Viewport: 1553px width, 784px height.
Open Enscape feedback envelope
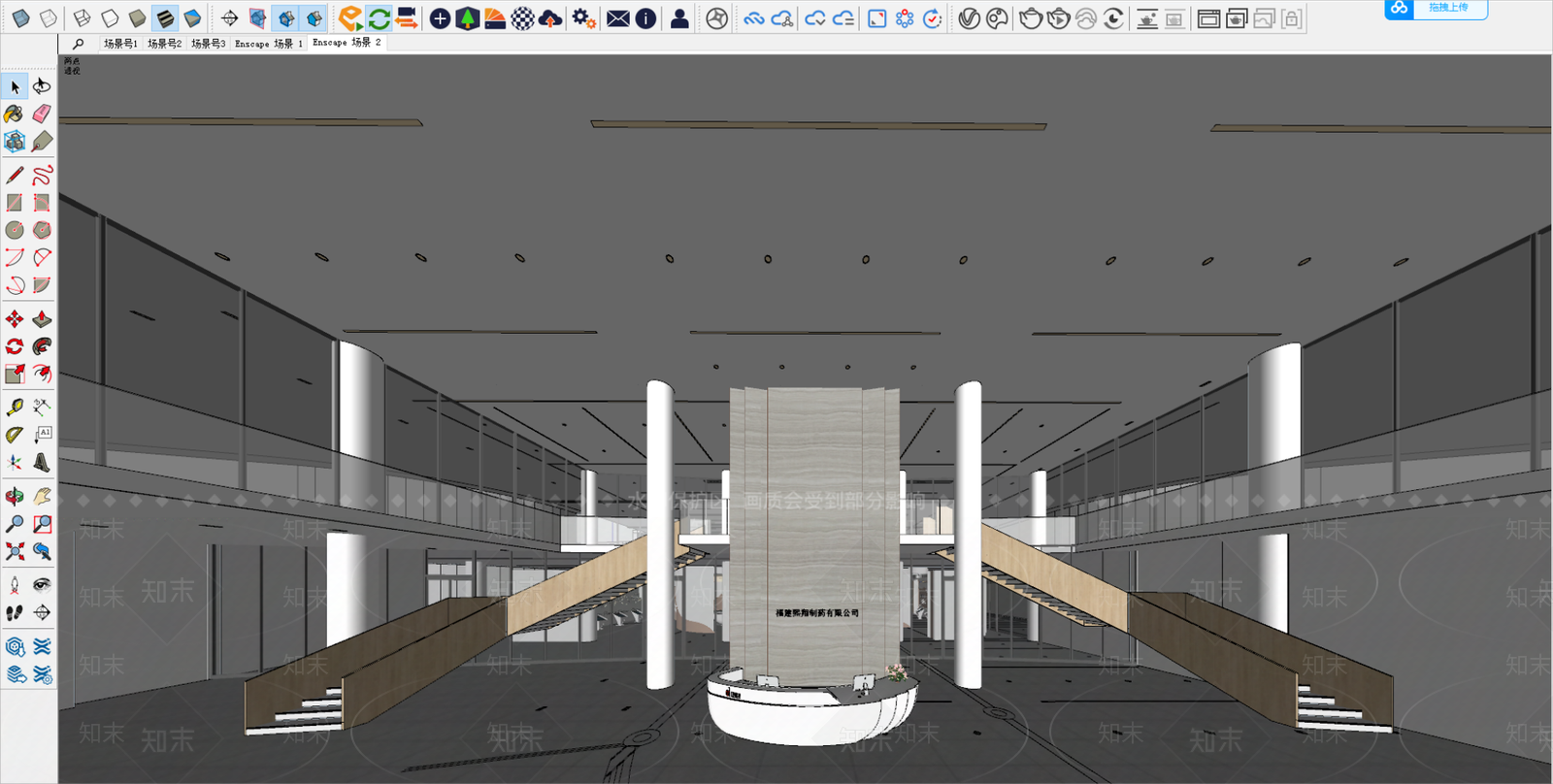[617, 17]
